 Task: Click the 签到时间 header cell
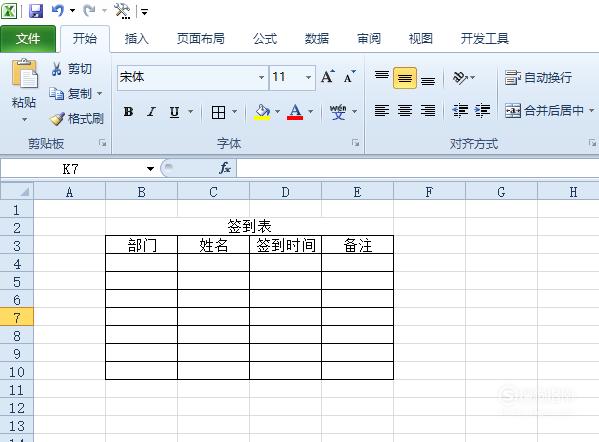[x=285, y=245]
